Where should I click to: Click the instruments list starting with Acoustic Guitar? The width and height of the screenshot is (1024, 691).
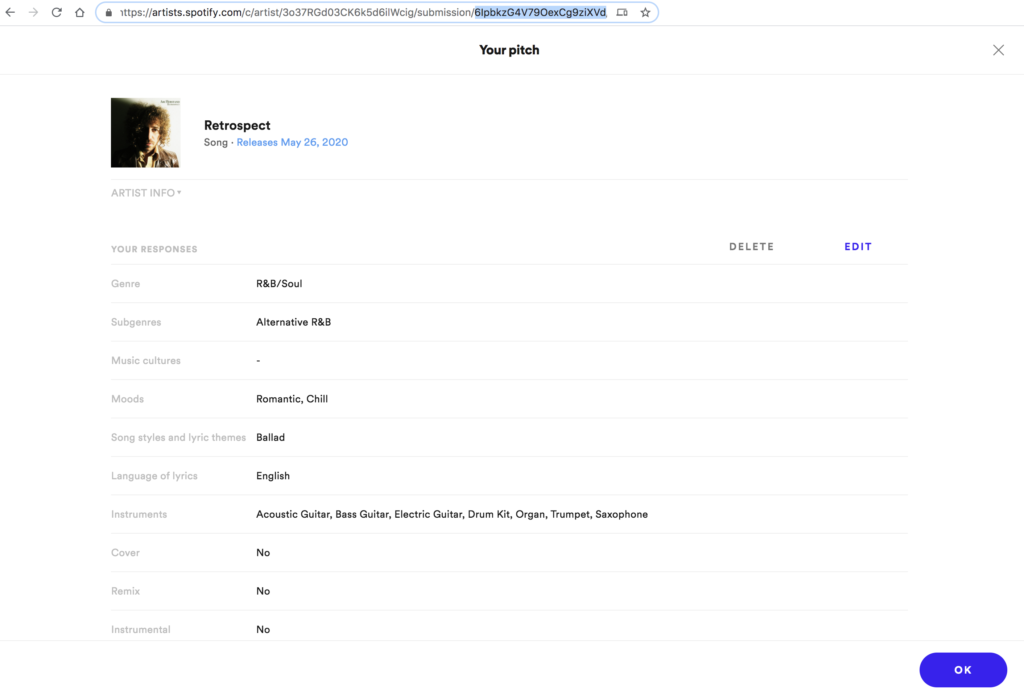451,514
